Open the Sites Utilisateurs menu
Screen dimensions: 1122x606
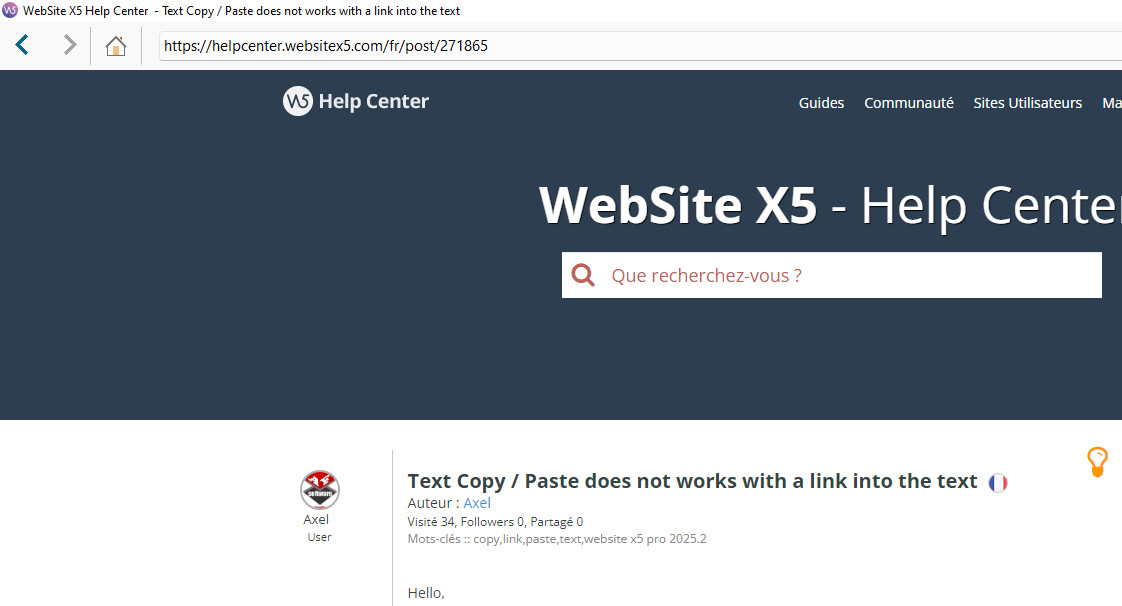pyautogui.click(x=1028, y=103)
